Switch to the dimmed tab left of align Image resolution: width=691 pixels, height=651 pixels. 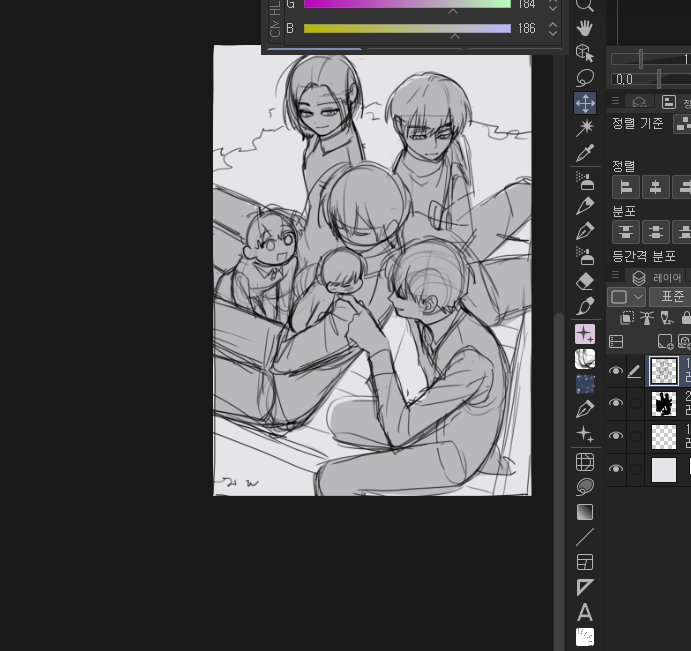[639, 102]
